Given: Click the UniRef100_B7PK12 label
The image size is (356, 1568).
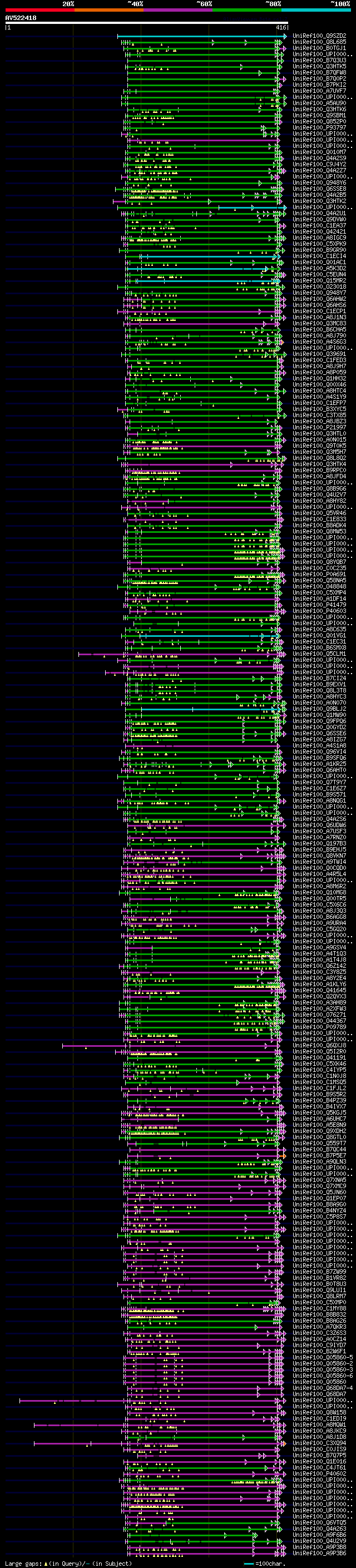Looking at the screenshot, I should click(x=319, y=85).
